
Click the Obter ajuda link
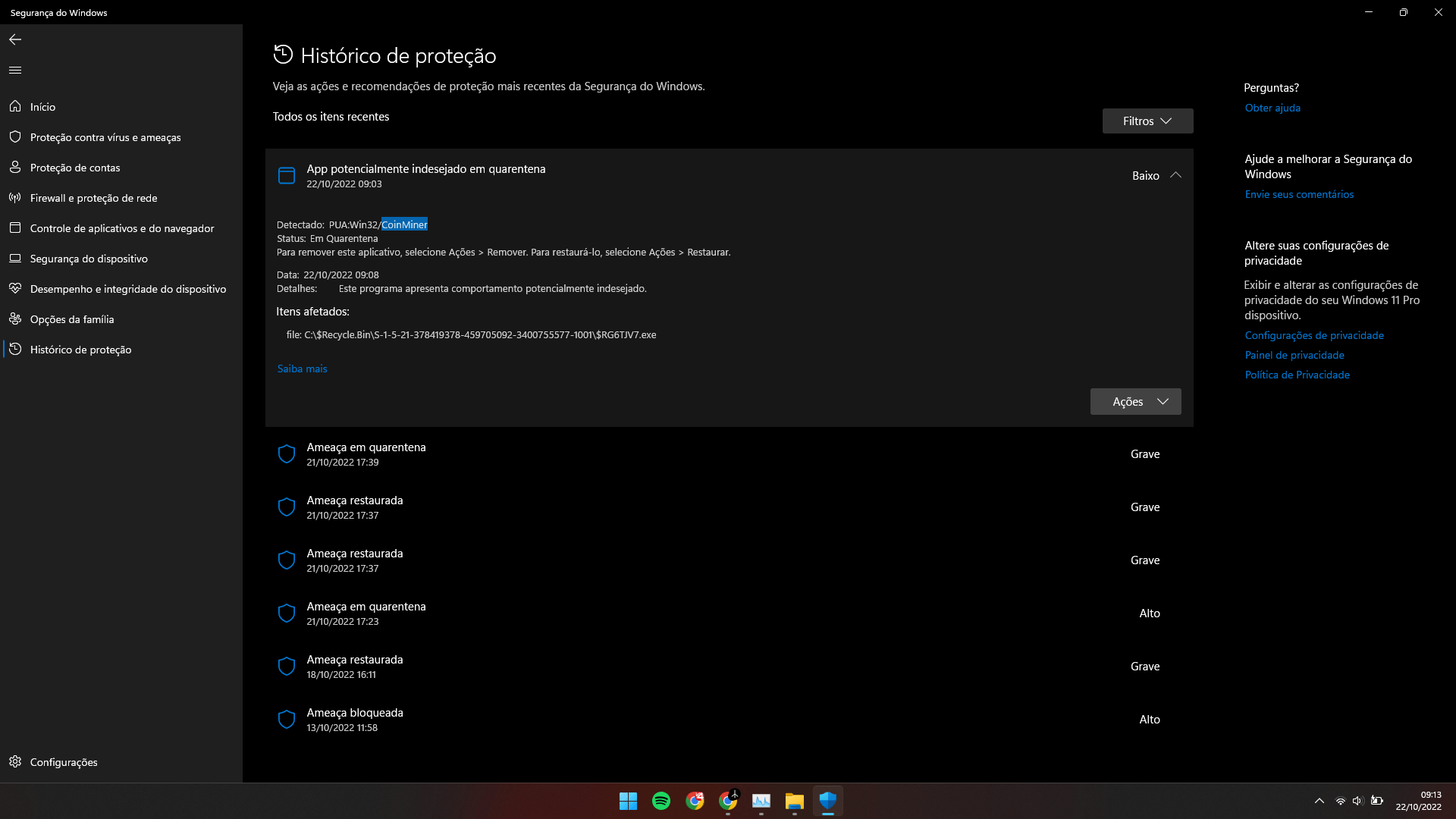(x=1272, y=108)
